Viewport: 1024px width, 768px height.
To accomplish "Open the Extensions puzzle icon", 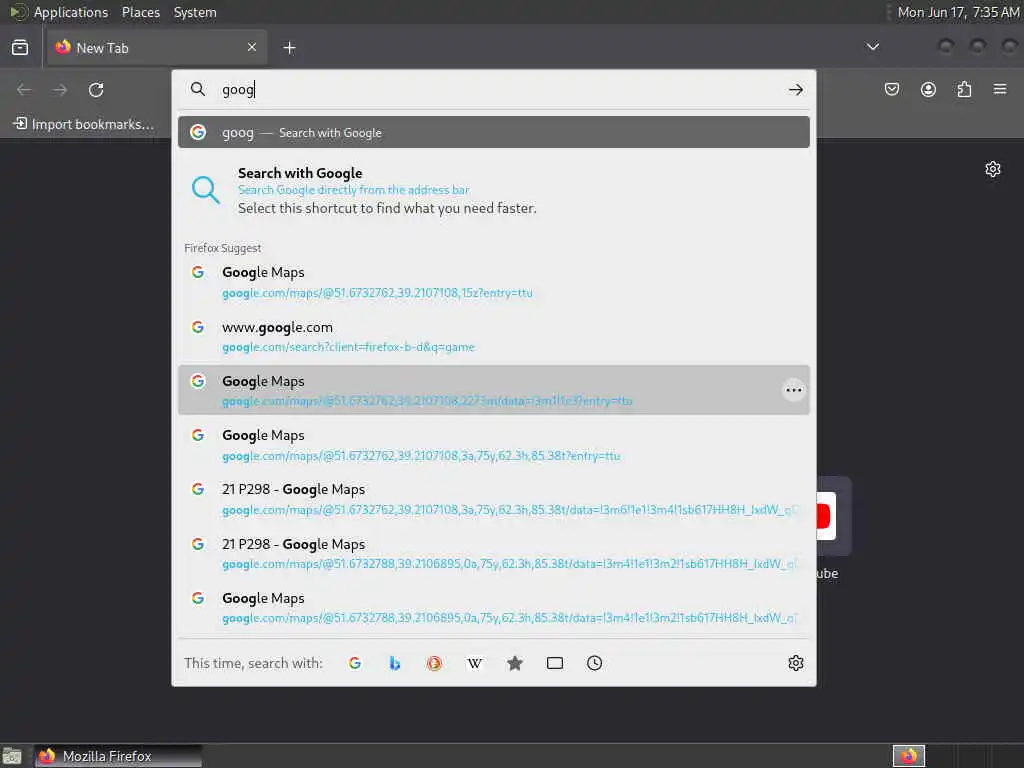I will click(964, 89).
